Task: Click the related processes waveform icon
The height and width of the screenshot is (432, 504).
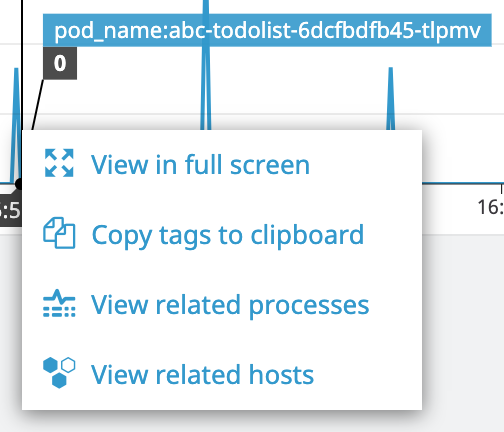Action: [59, 303]
